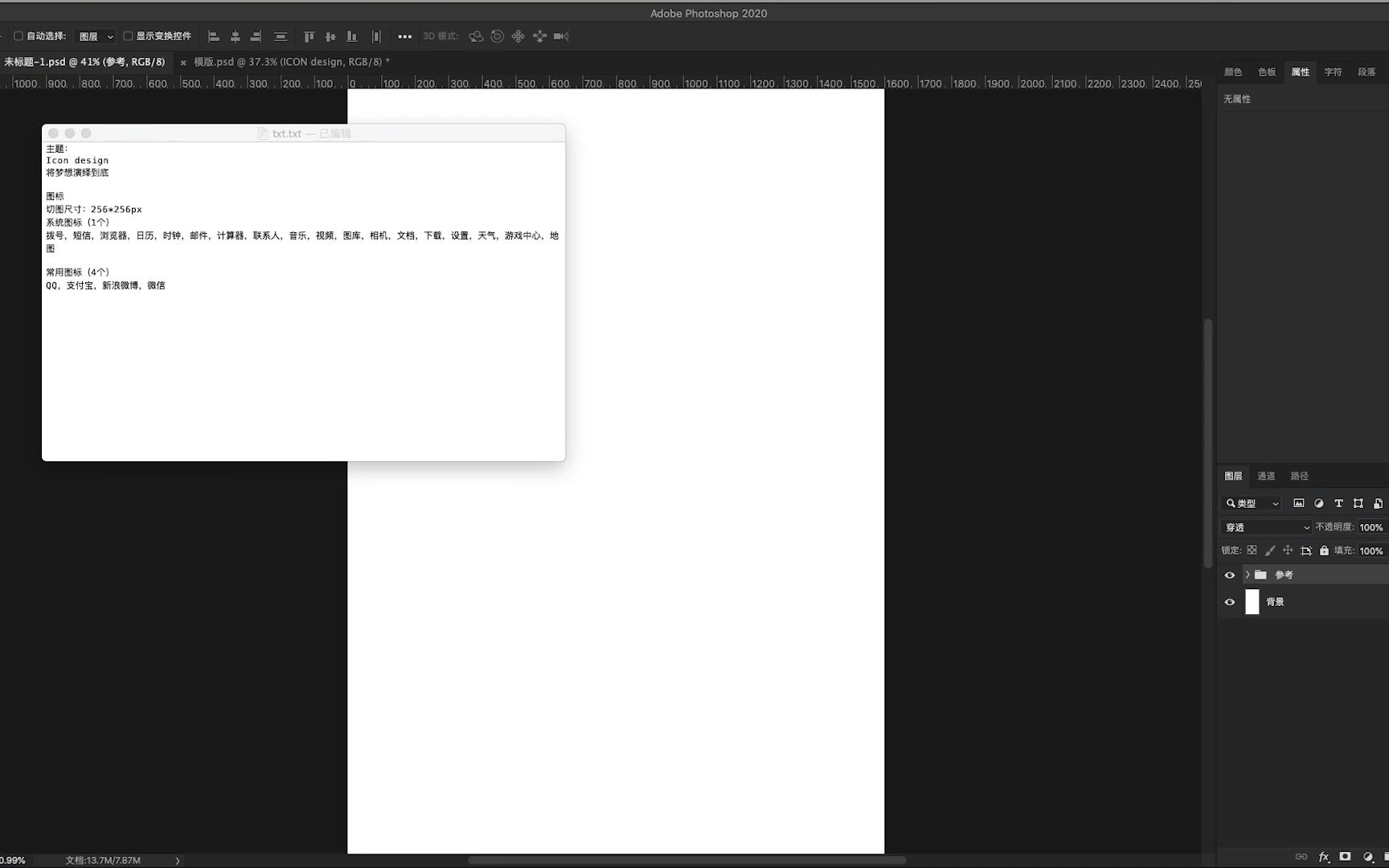Click the zoom percentage field in status bar
1389x868 pixels.
tap(13, 860)
